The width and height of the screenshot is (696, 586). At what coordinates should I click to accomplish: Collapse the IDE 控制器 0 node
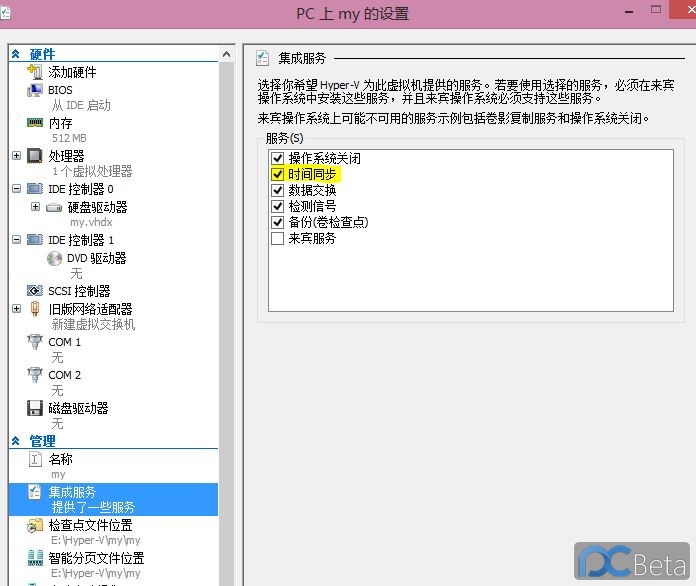click(16, 189)
